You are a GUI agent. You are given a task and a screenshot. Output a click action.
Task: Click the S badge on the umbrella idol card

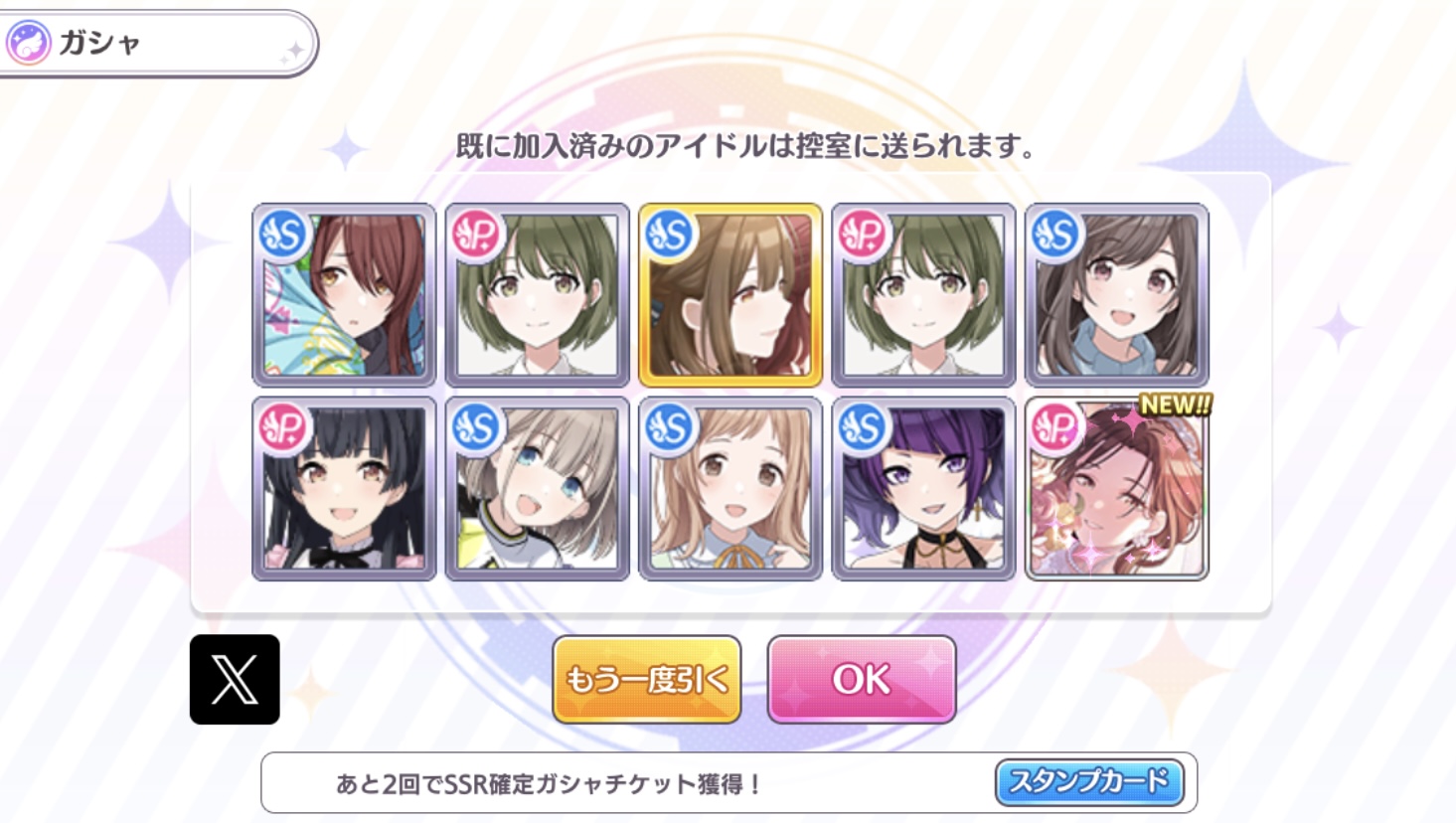283,235
